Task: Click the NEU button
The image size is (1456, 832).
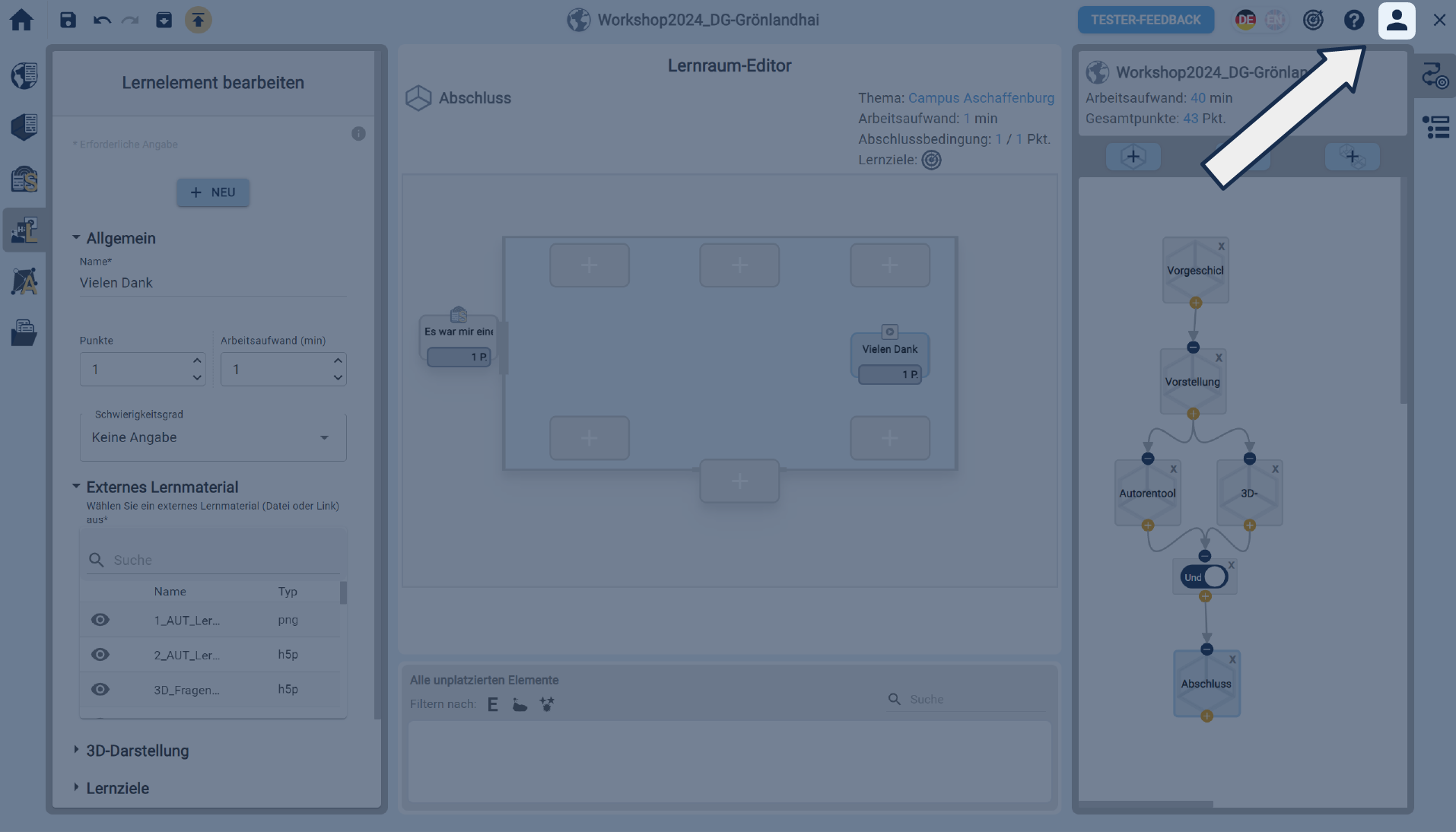Action: click(213, 192)
